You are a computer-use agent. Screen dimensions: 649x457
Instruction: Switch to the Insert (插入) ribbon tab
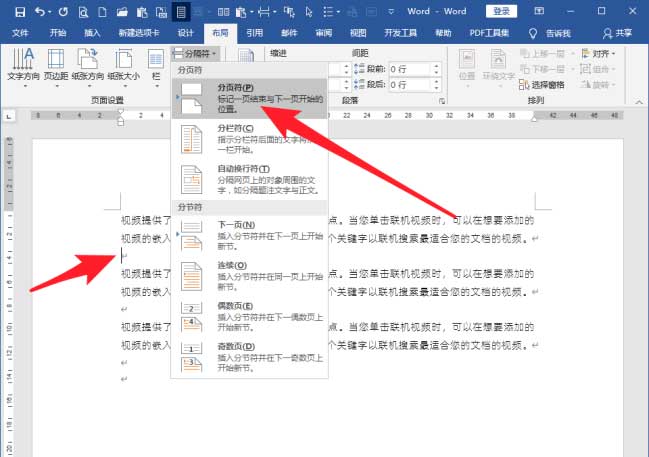[92, 32]
